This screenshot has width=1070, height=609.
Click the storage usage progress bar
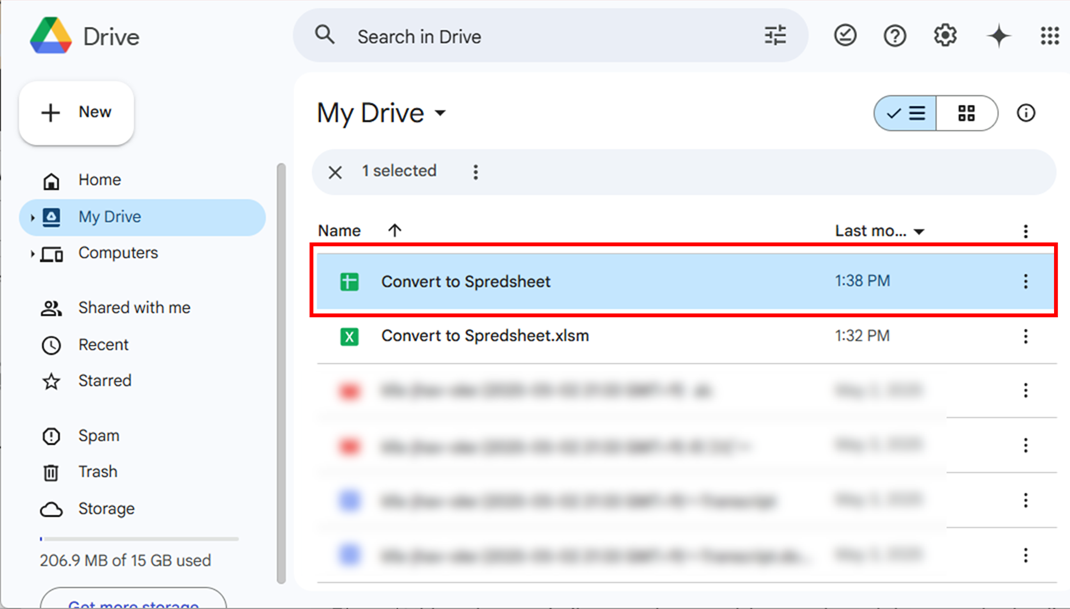click(x=139, y=539)
